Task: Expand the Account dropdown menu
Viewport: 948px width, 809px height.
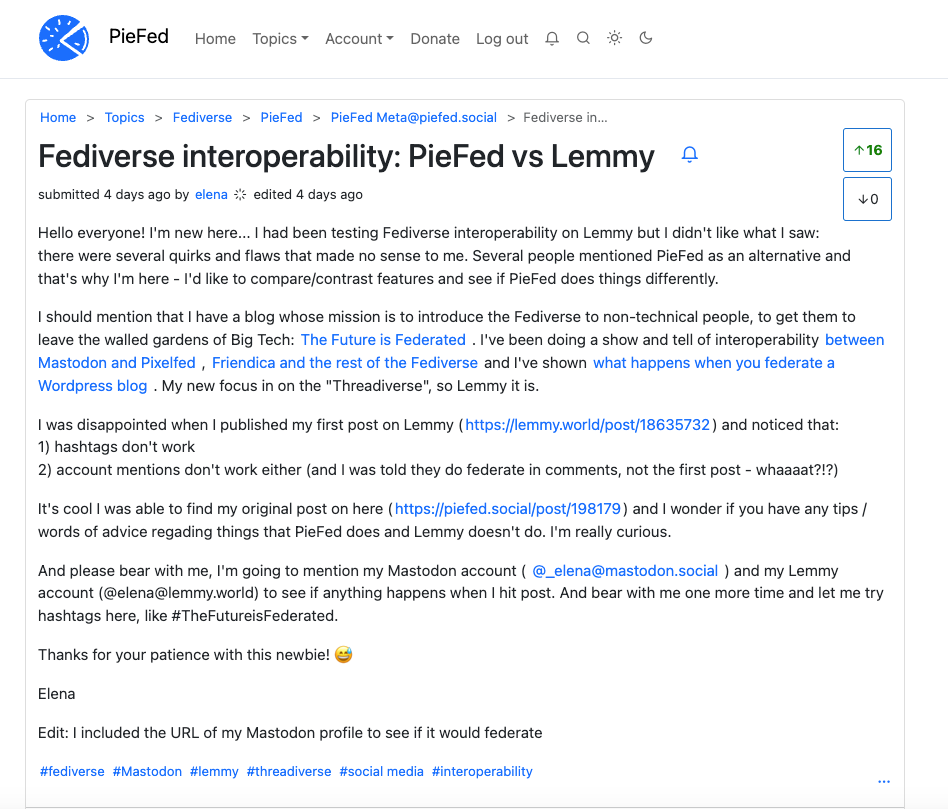Action: point(359,39)
